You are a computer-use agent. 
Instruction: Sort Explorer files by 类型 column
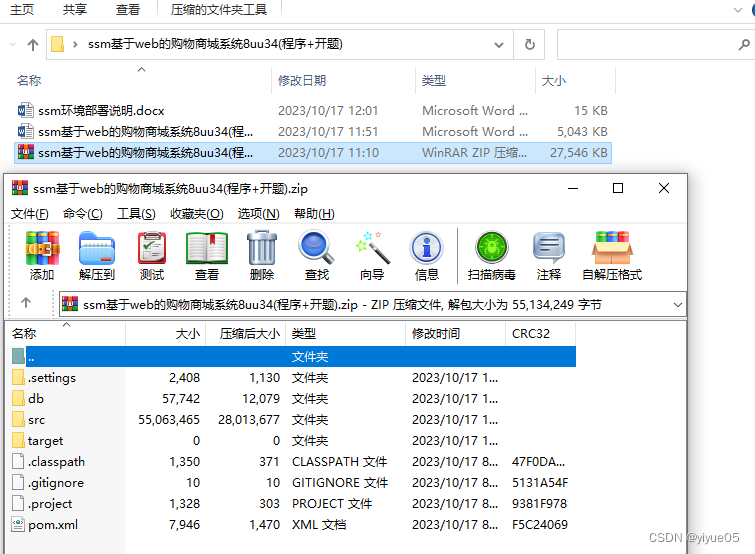(x=475, y=80)
